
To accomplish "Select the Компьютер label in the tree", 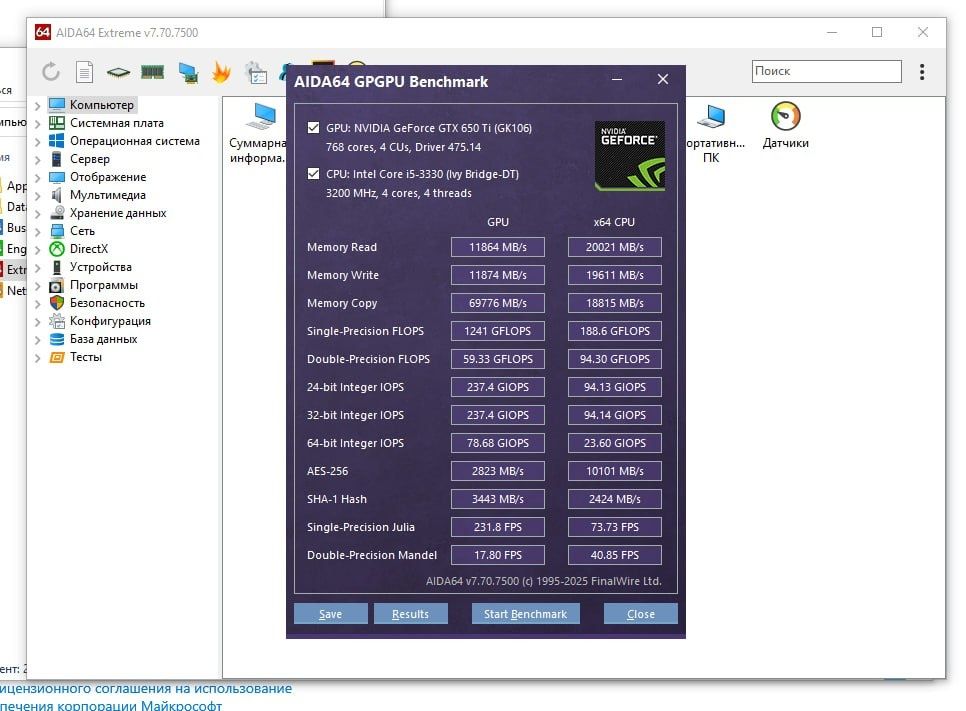I will click(102, 105).
